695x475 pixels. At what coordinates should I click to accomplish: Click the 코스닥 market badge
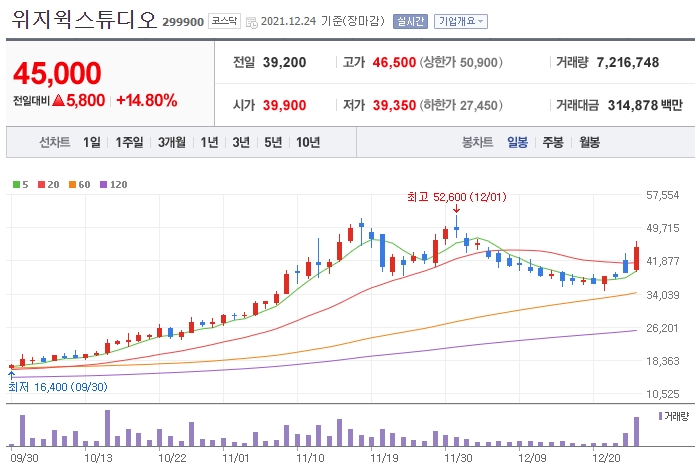(224, 21)
